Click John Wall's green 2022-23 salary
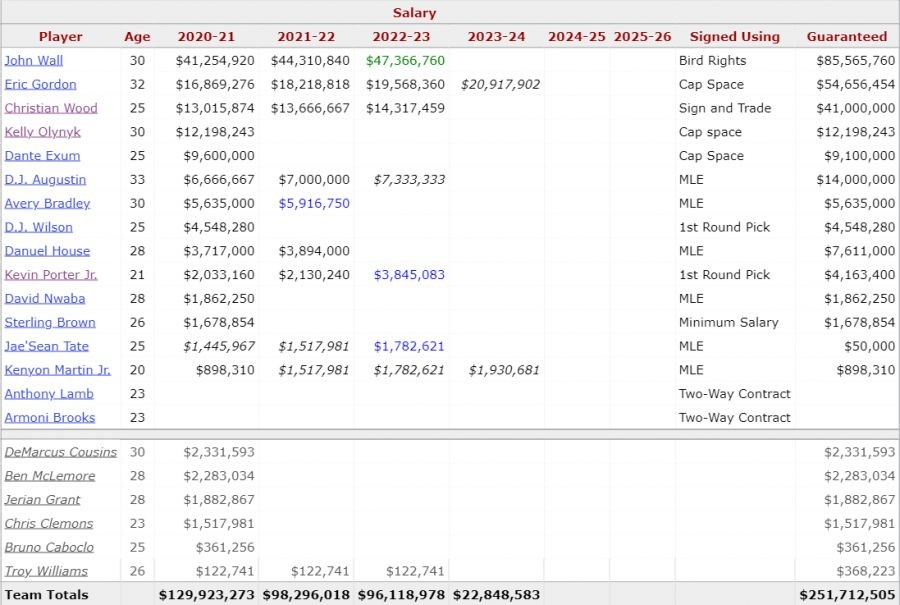The width and height of the screenshot is (900, 605). tap(405, 60)
